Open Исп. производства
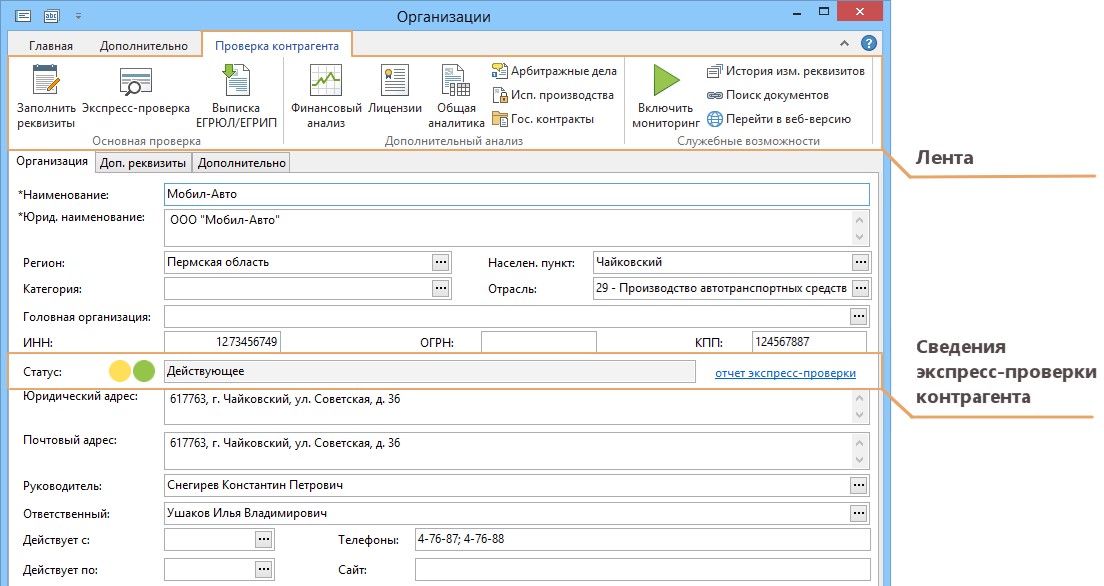This screenshot has height=586, width=1104. (x=553, y=95)
